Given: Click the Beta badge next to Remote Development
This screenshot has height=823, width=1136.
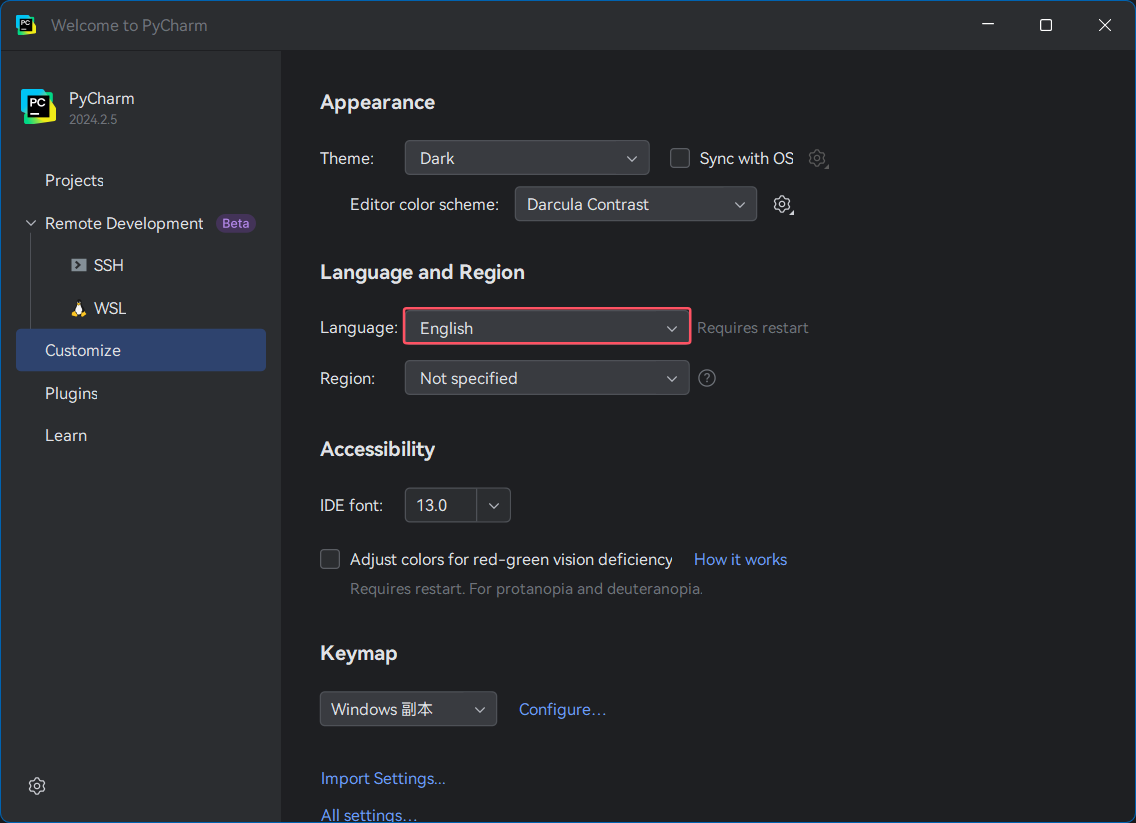Looking at the screenshot, I should (235, 223).
